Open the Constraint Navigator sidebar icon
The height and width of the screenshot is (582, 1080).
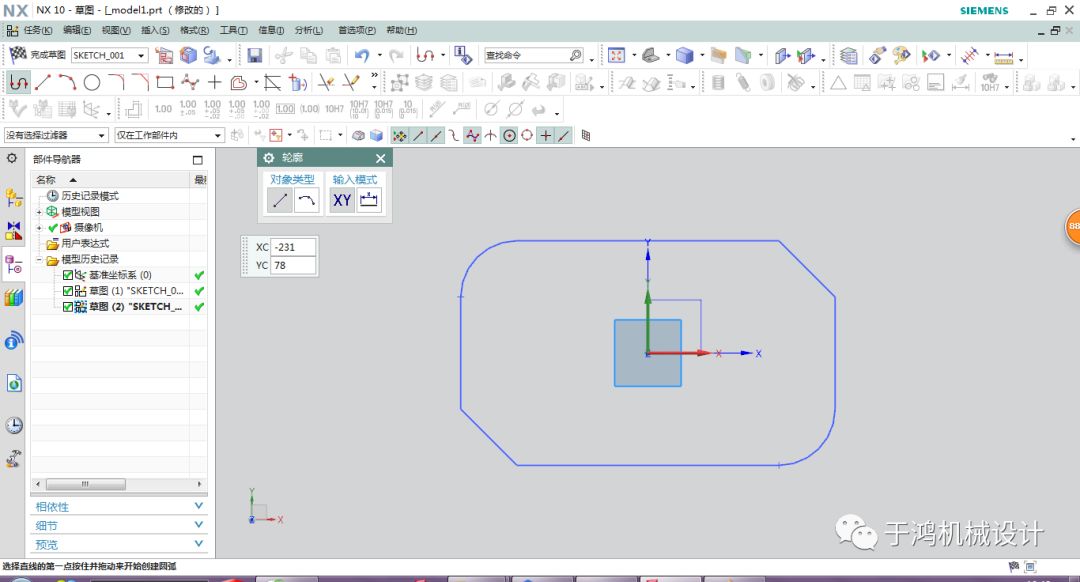click(x=13, y=231)
